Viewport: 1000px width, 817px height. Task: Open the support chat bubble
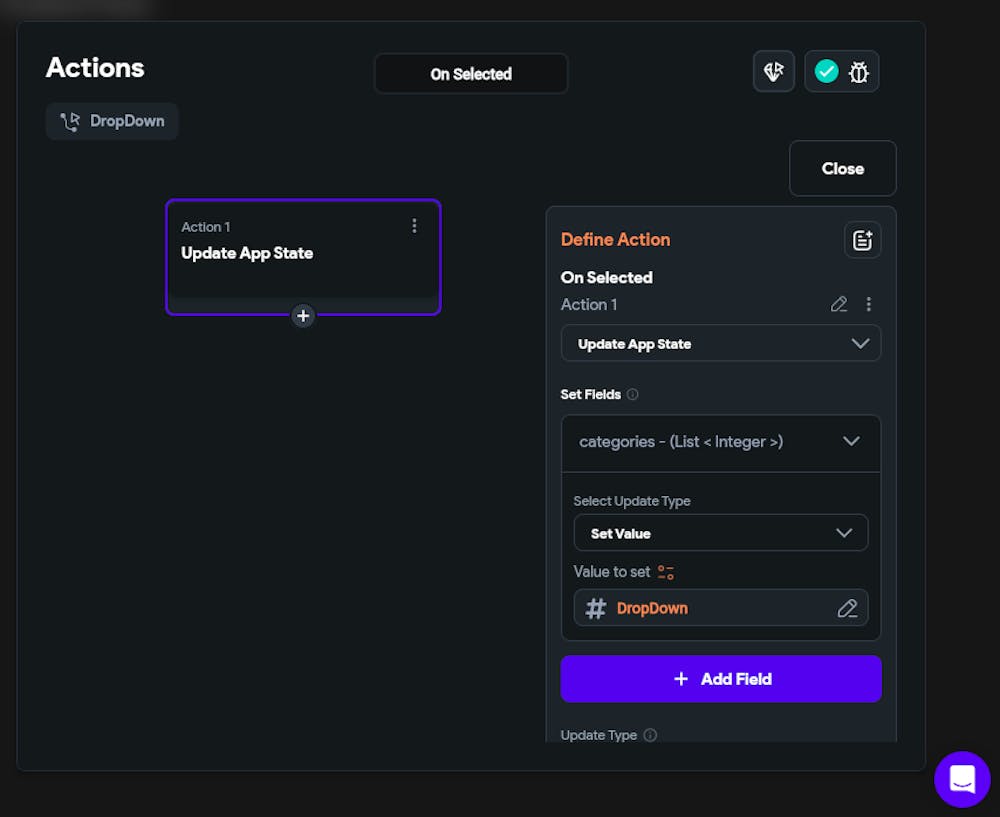coord(962,779)
